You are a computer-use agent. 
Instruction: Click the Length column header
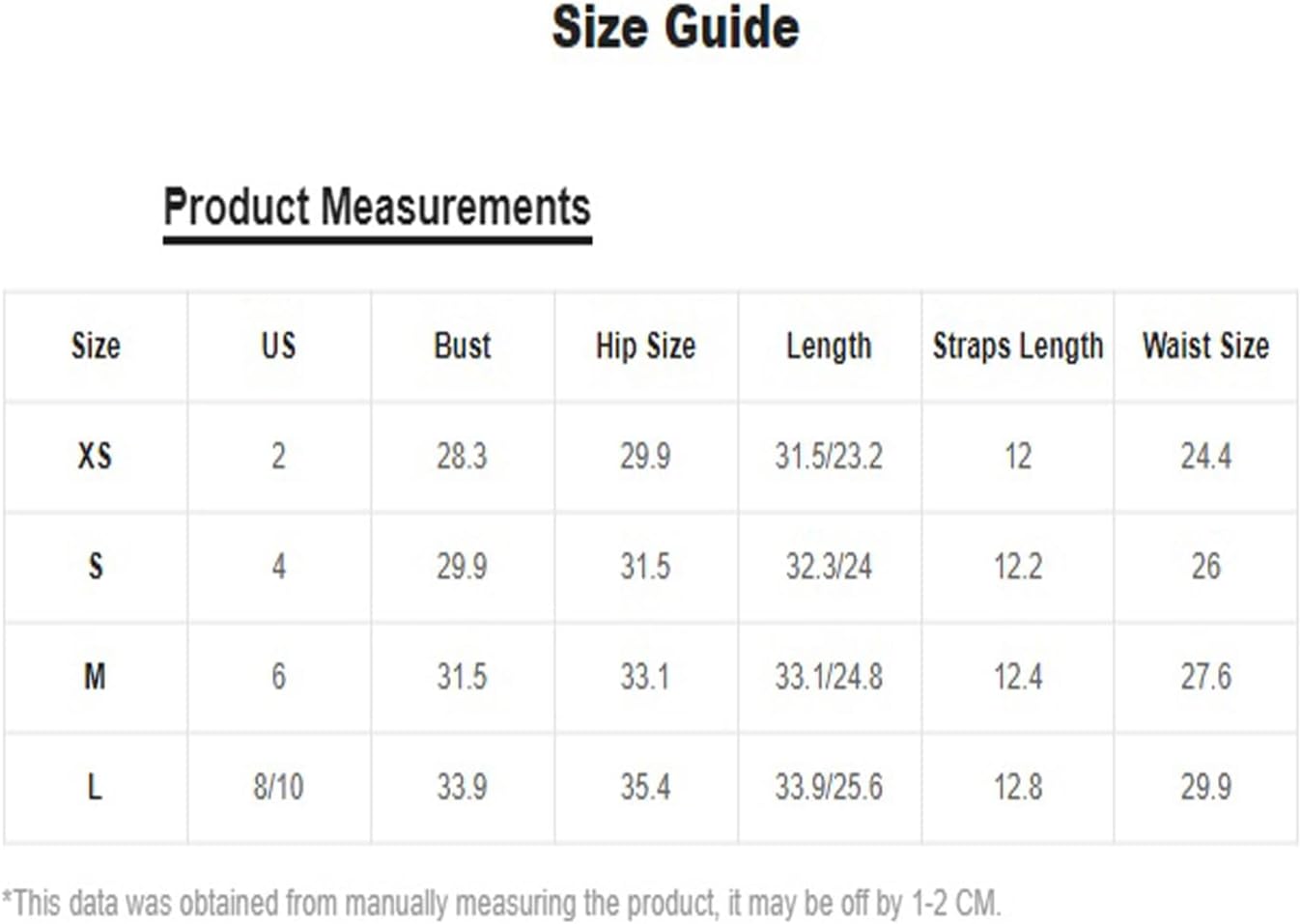[829, 346]
